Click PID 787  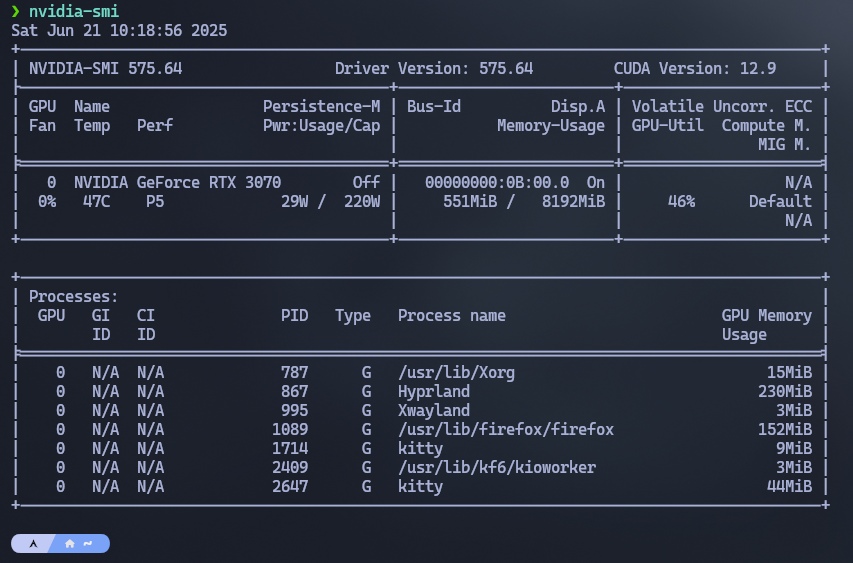(x=294, y=373)
